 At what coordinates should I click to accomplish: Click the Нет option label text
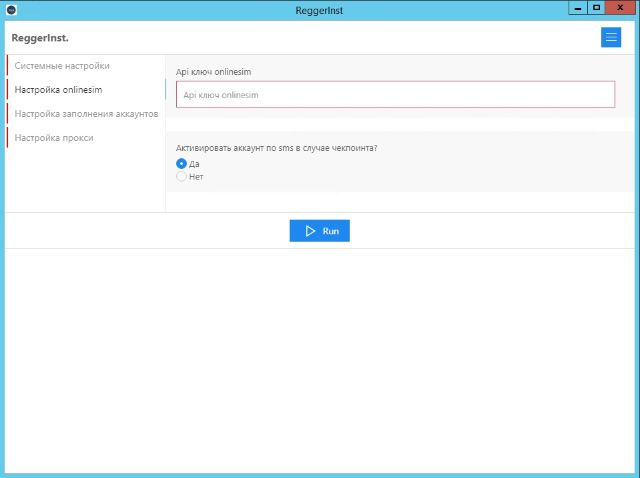click(x=196, y=177)
